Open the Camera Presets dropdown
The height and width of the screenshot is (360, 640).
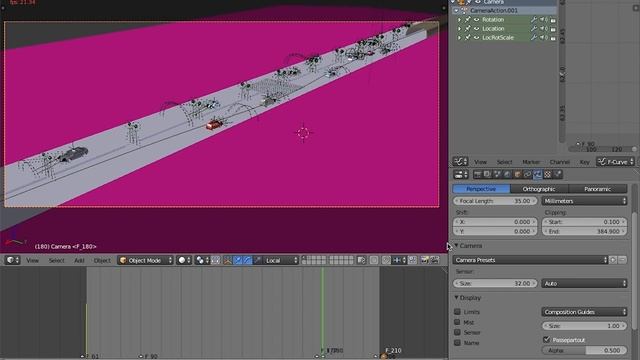click(x=530, y=260)
